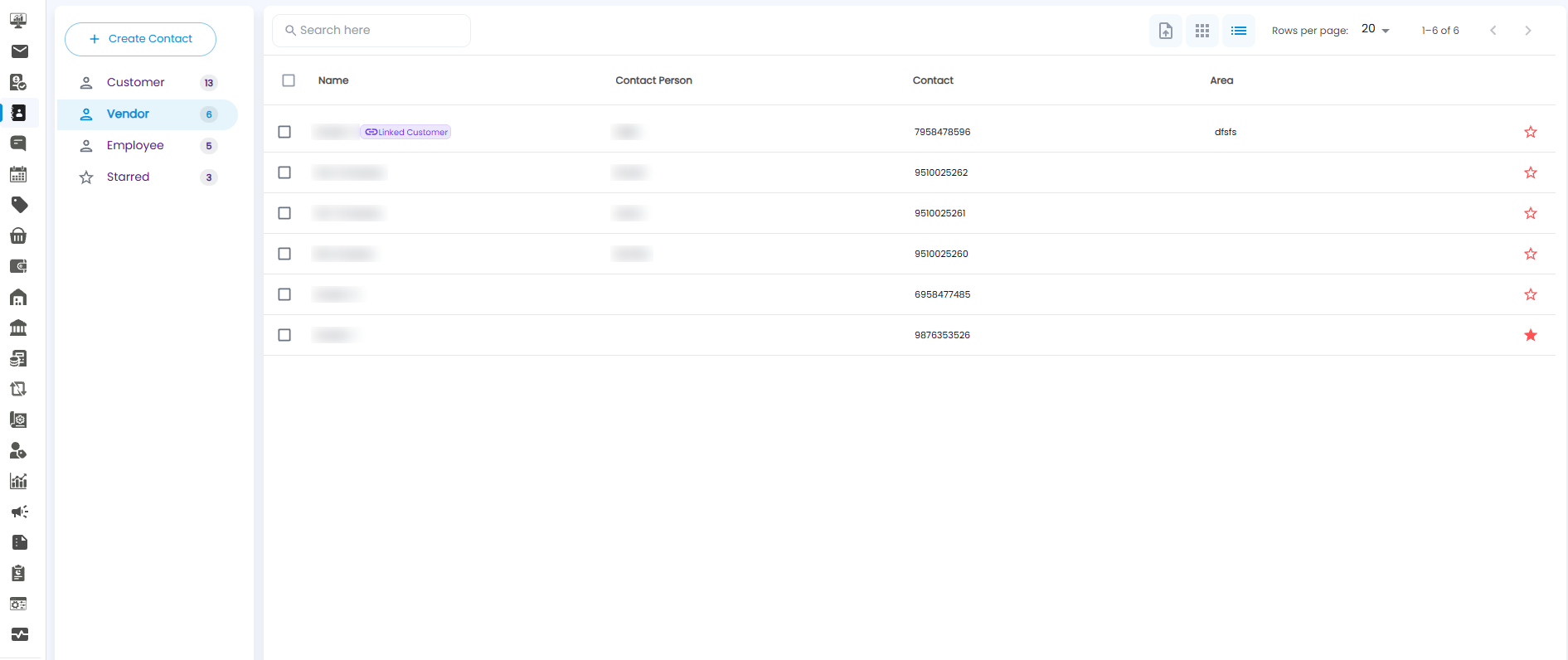This screenshot has height=660, width=1568.
Task: Switch to grid view
Action: pyautogui.click(x=1202, y=31)
